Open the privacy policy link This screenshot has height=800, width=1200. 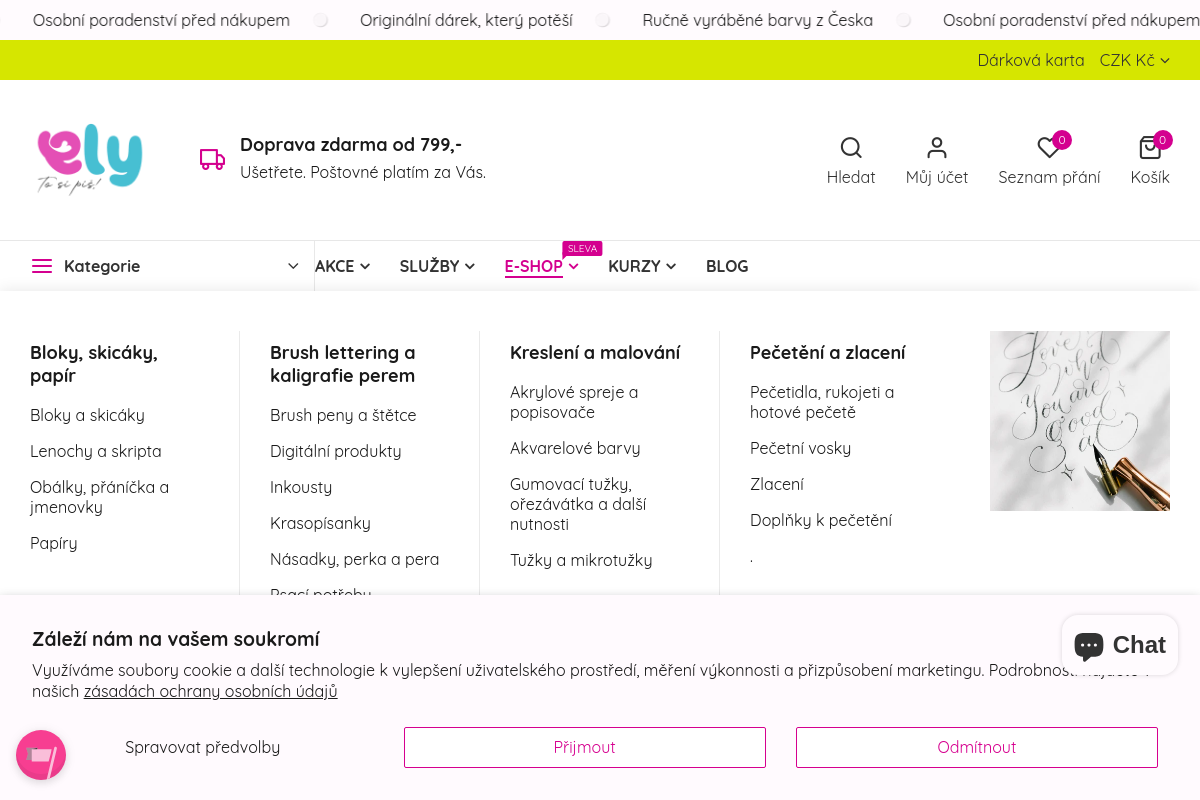(x=210, y=691)
